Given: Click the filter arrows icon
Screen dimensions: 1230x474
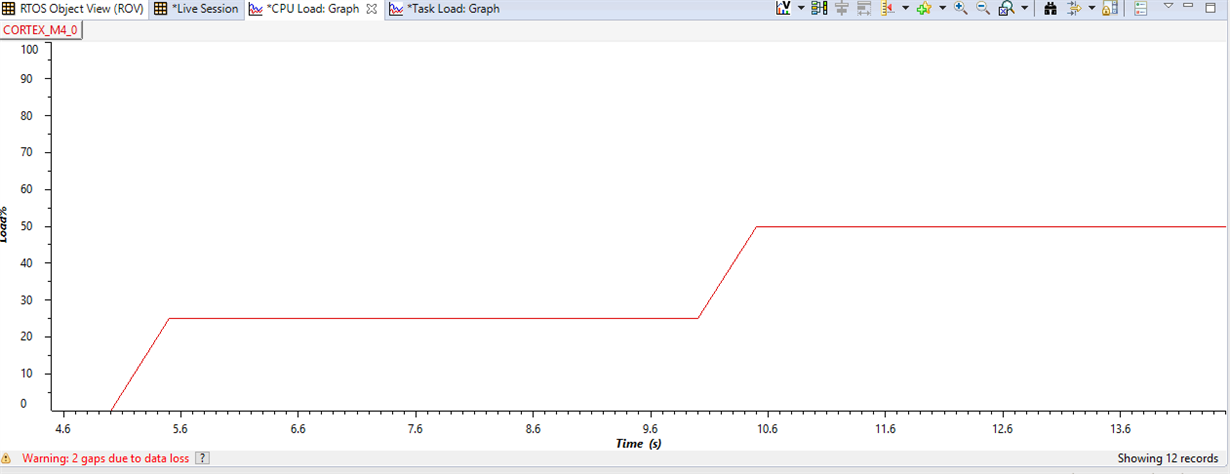Looking at the screenshot, I should click(x=1074, y=8).
